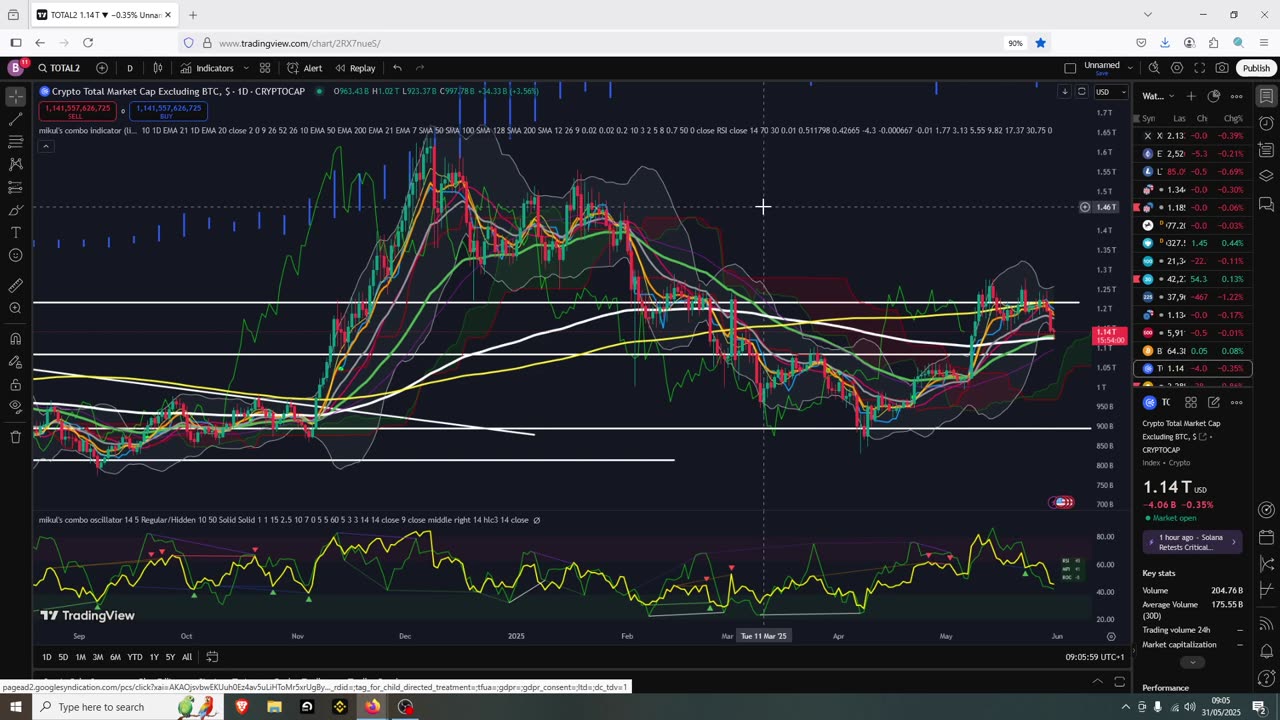The image size is (1280, 720).
Task: Select the 1Y time range
Action: [154, 657]
